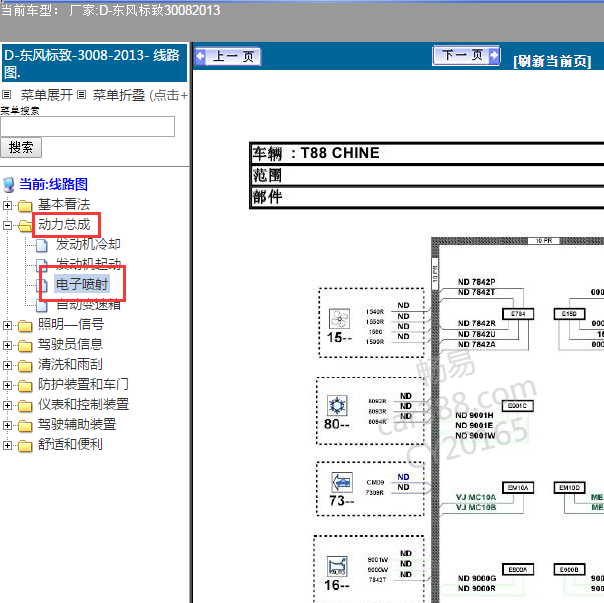Screen dimensions: 604x603
Task: Select the 驾驶辅助装置 folder label
Action: point(77,425)
